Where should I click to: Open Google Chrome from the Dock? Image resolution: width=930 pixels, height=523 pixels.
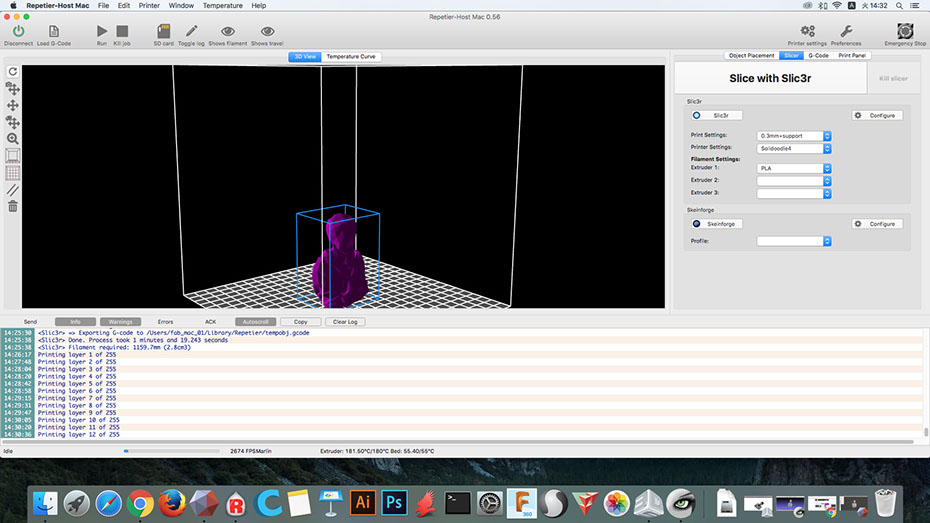coord(140,503)
